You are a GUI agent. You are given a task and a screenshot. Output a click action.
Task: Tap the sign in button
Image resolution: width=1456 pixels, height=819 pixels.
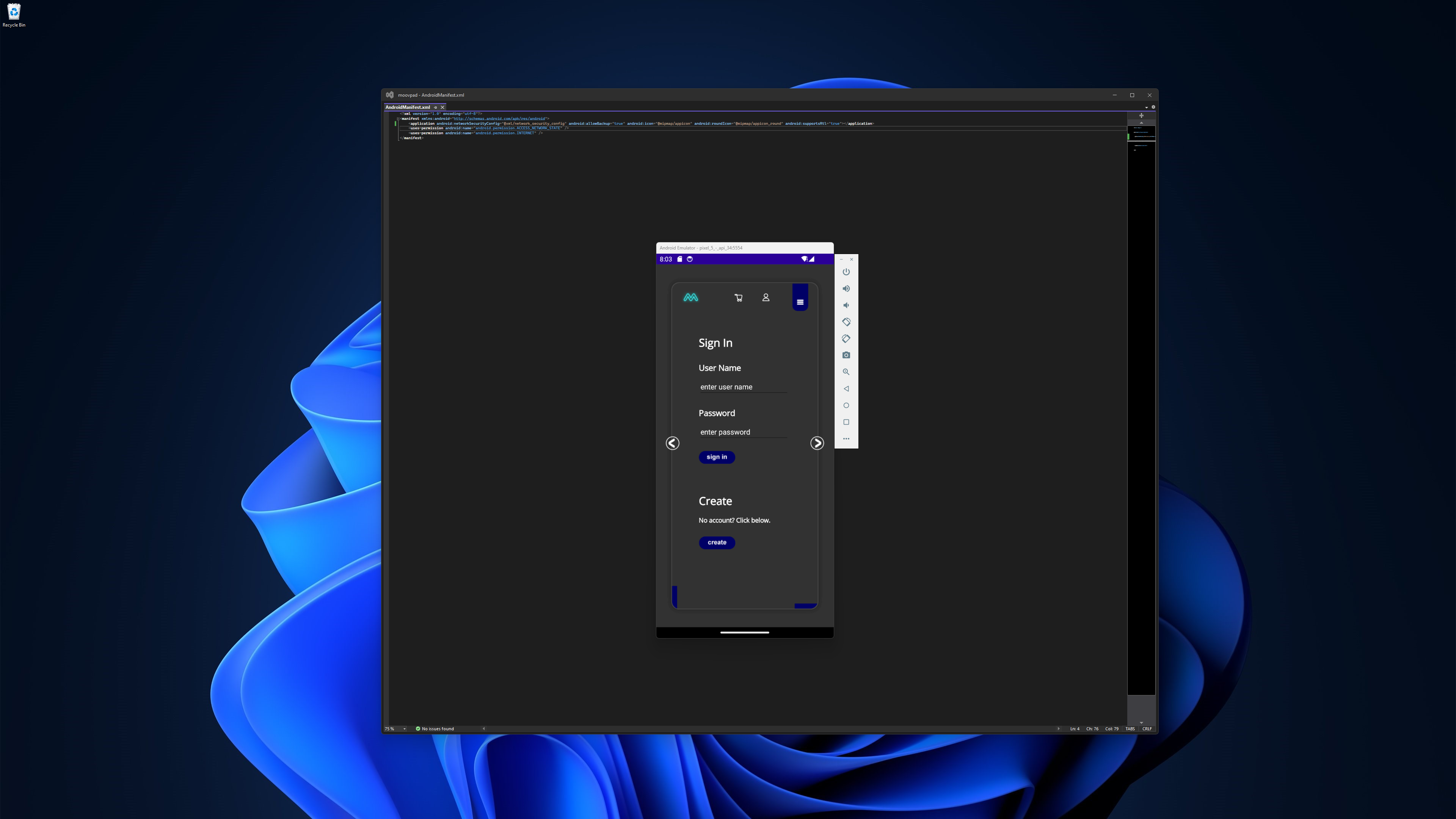[x=717, y=457]
